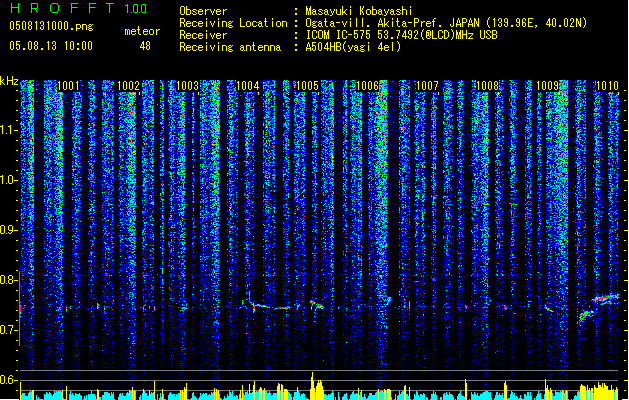This screenshot has height=400, width=629.
Task: Click the tall yellow power spike below 1005
Action: 312,385
